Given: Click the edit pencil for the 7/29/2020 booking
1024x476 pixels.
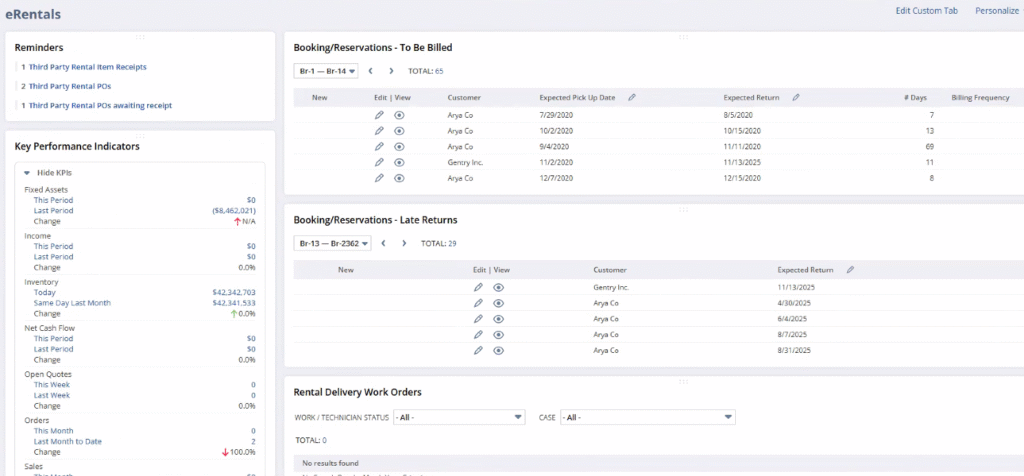Looking at the screenshot, I should (379, 116).
